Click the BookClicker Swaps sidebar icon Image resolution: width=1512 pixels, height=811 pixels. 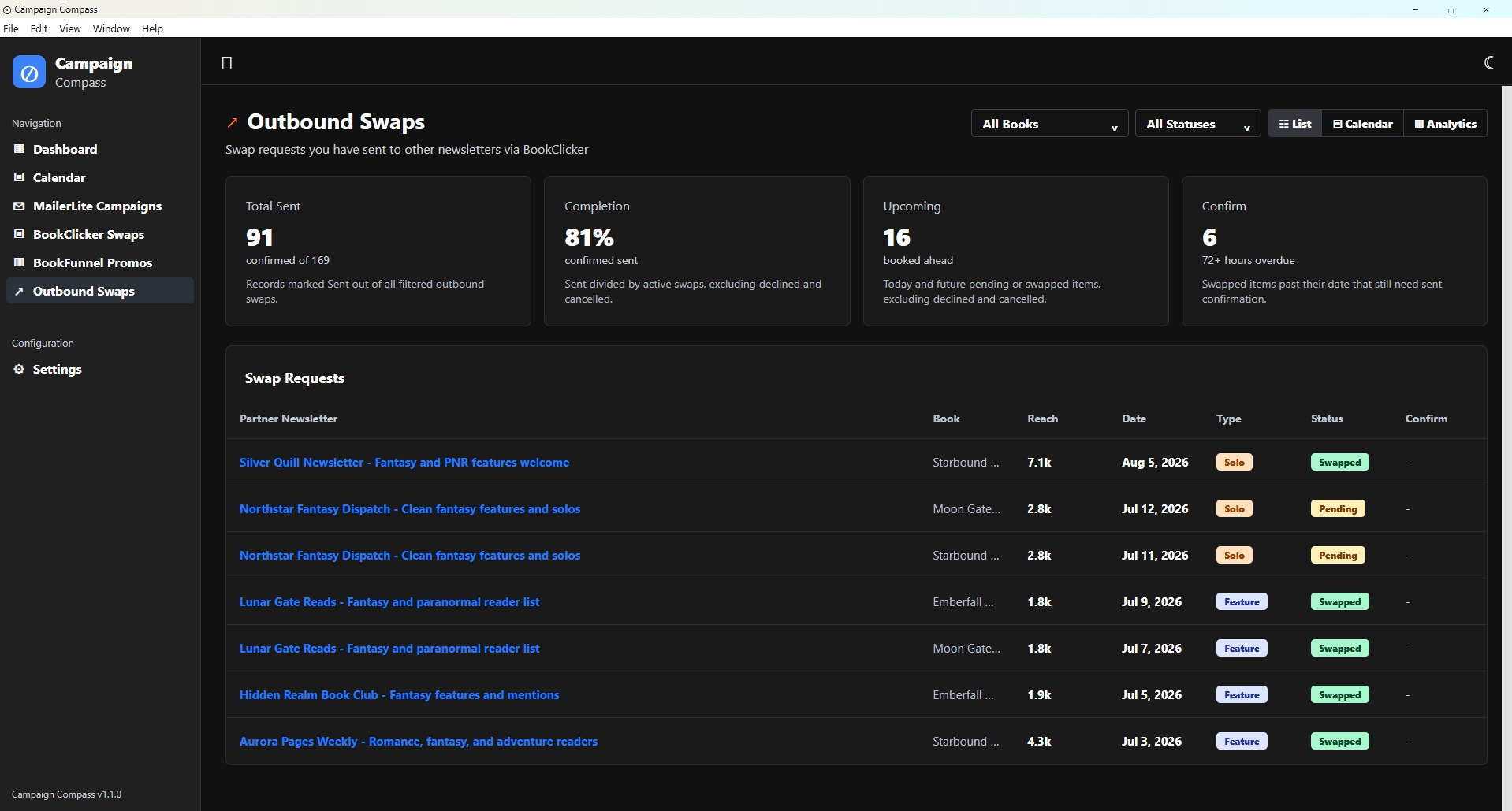coord(19,234)
